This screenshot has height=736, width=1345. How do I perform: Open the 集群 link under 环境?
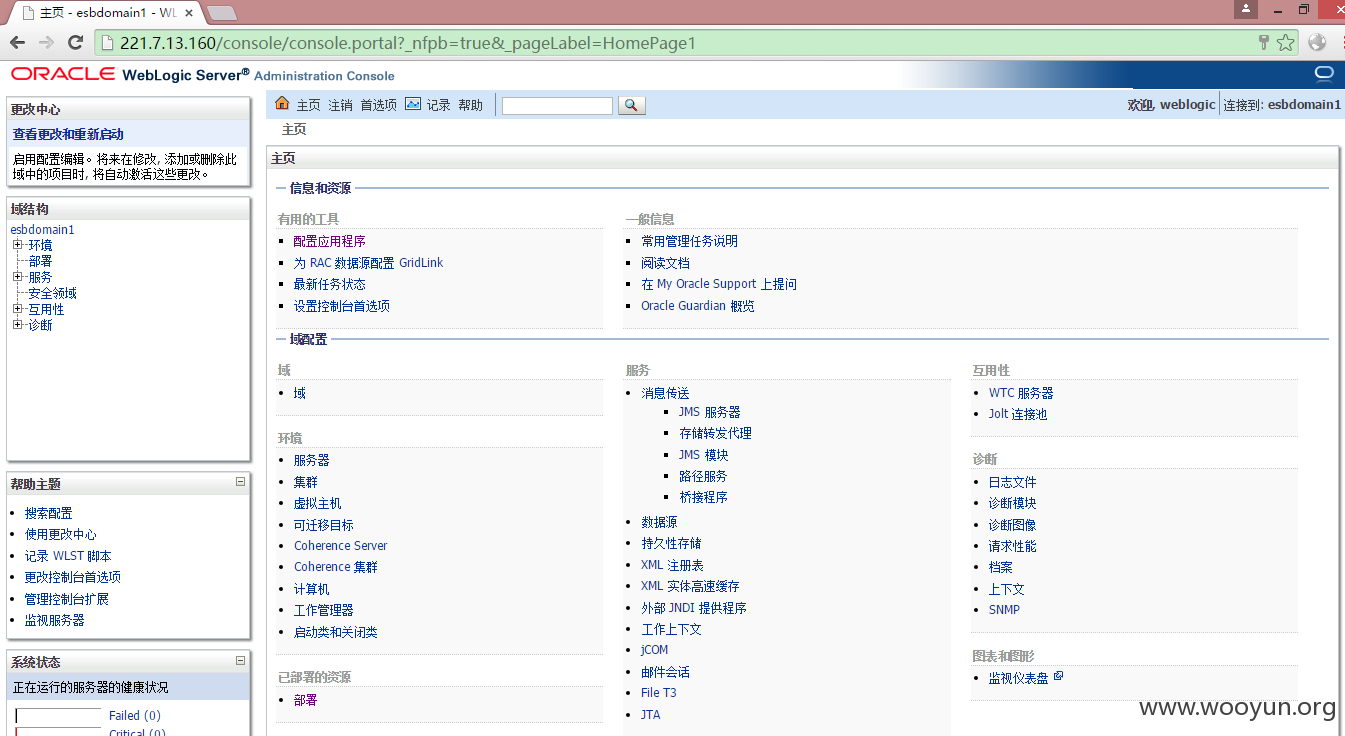(305, 482)
